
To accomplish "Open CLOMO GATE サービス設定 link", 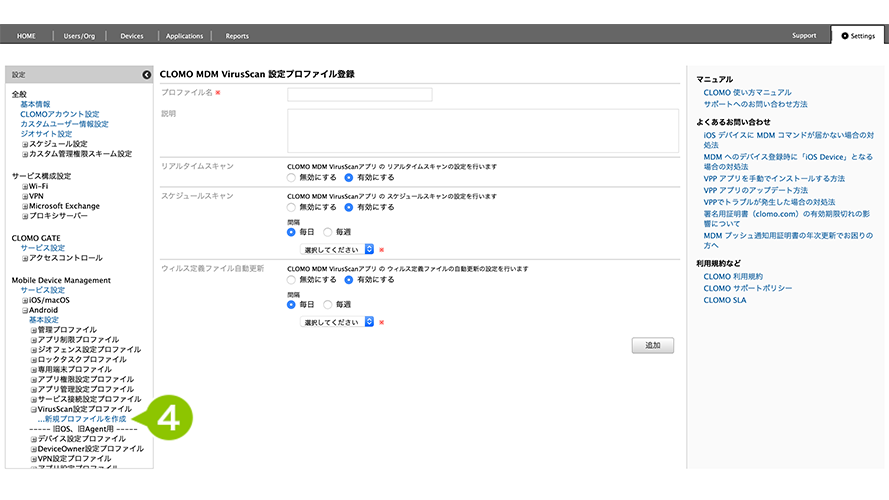I will (x=43, y=248).
